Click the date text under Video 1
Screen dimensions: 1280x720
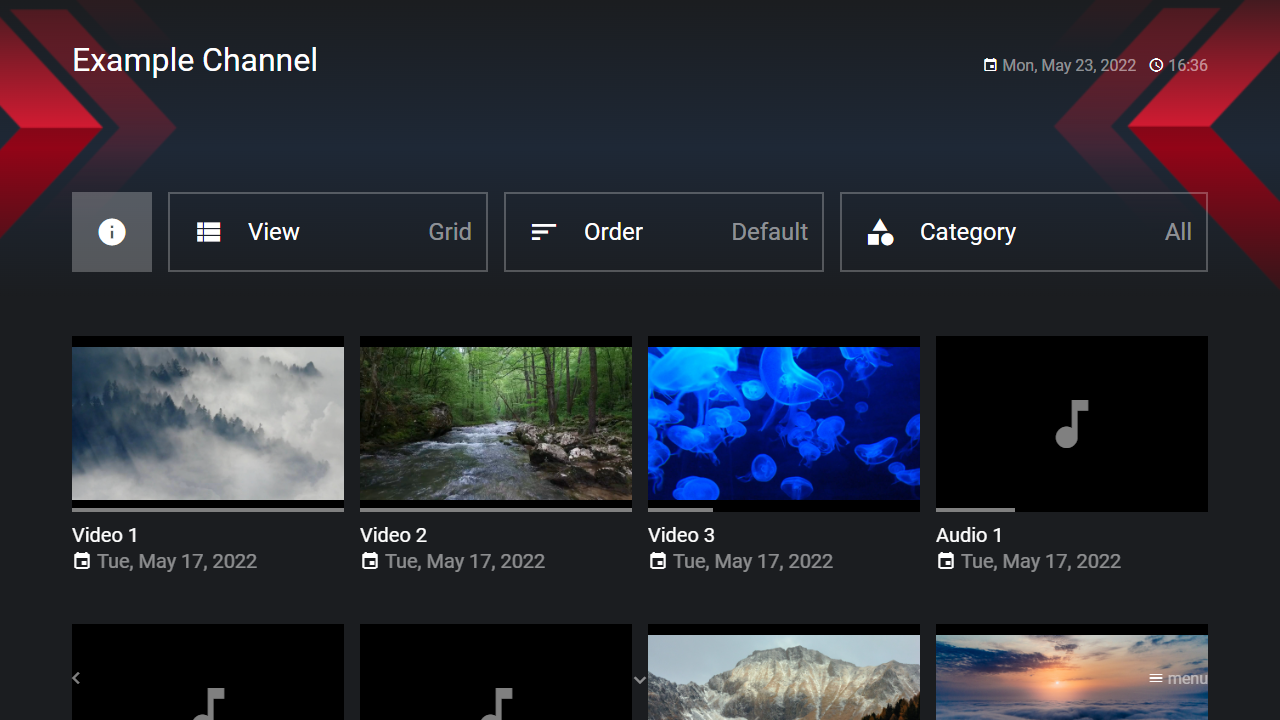tap(177, 561)
